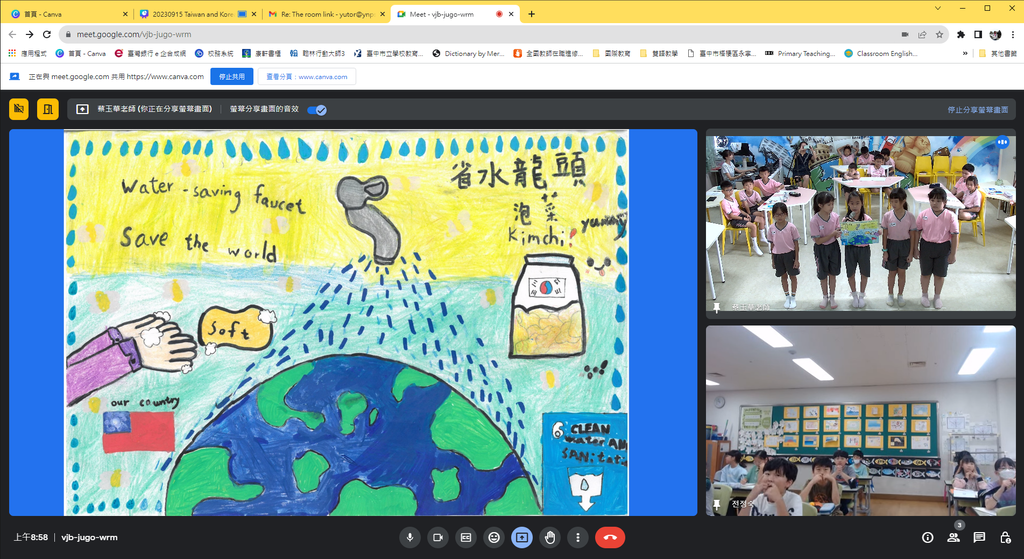Open Classroom English... bookmark
Screen dimensions: 1024x559
[x=880, y=54]
